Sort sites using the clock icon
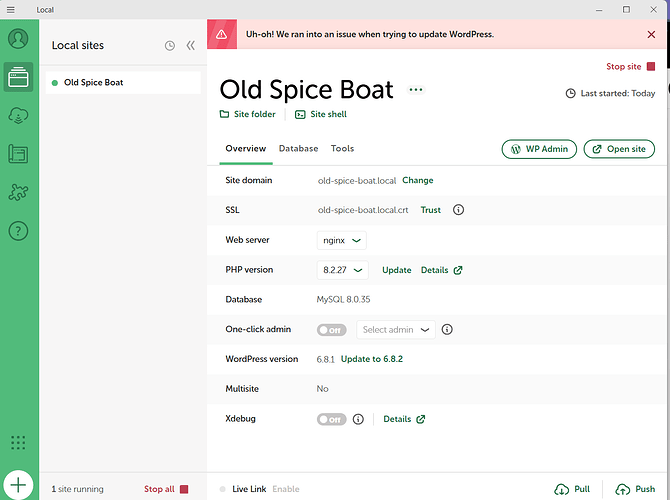670x500 pixels. coord(170,46)
